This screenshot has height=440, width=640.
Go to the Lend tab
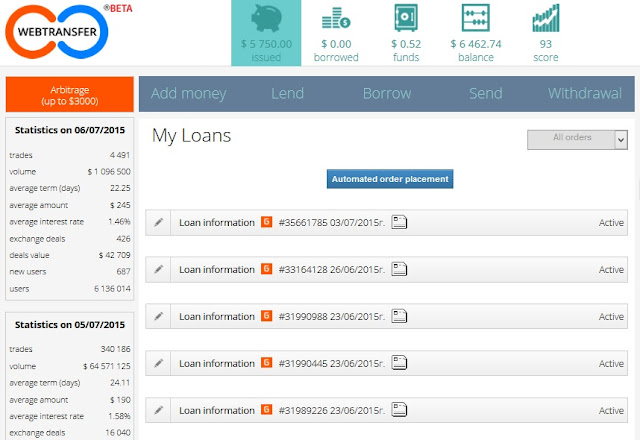click(x=287, y=93)
